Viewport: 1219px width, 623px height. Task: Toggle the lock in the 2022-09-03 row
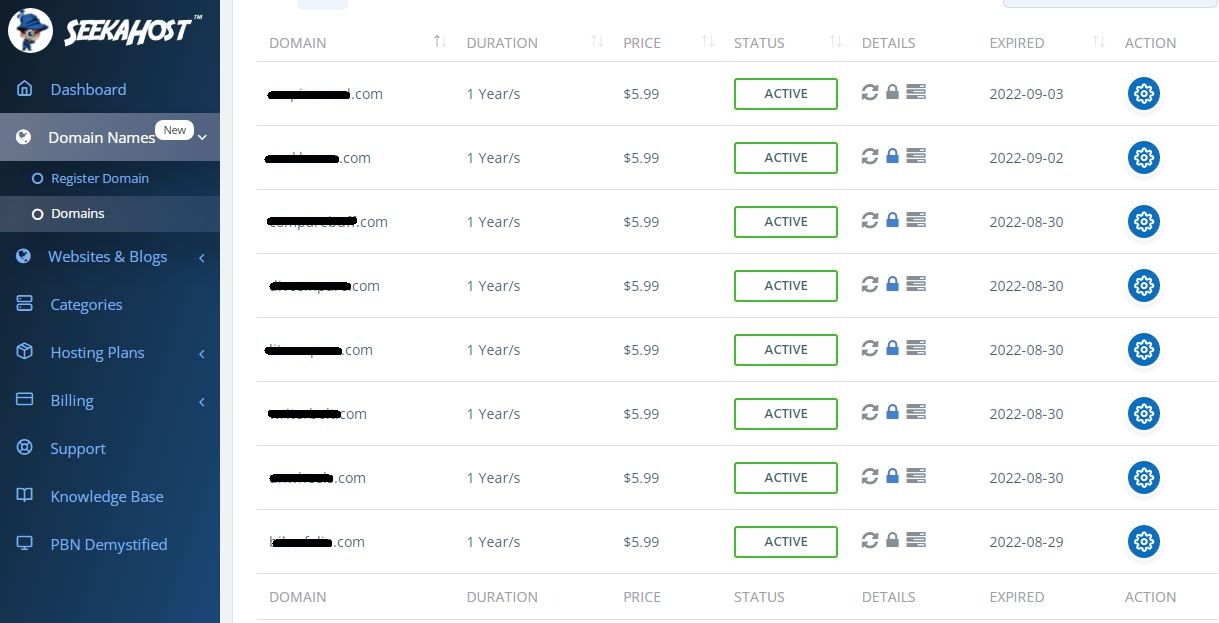coord(892,93)
